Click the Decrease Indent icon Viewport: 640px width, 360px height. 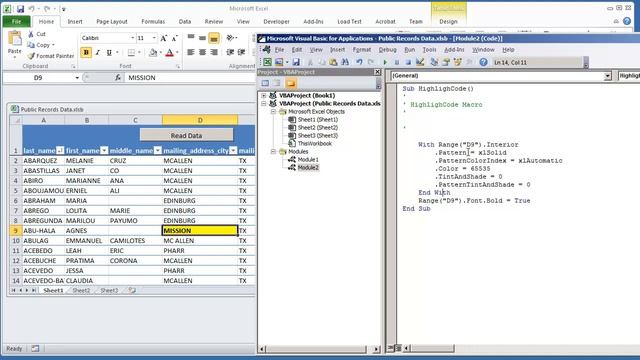tap(230, 52)
